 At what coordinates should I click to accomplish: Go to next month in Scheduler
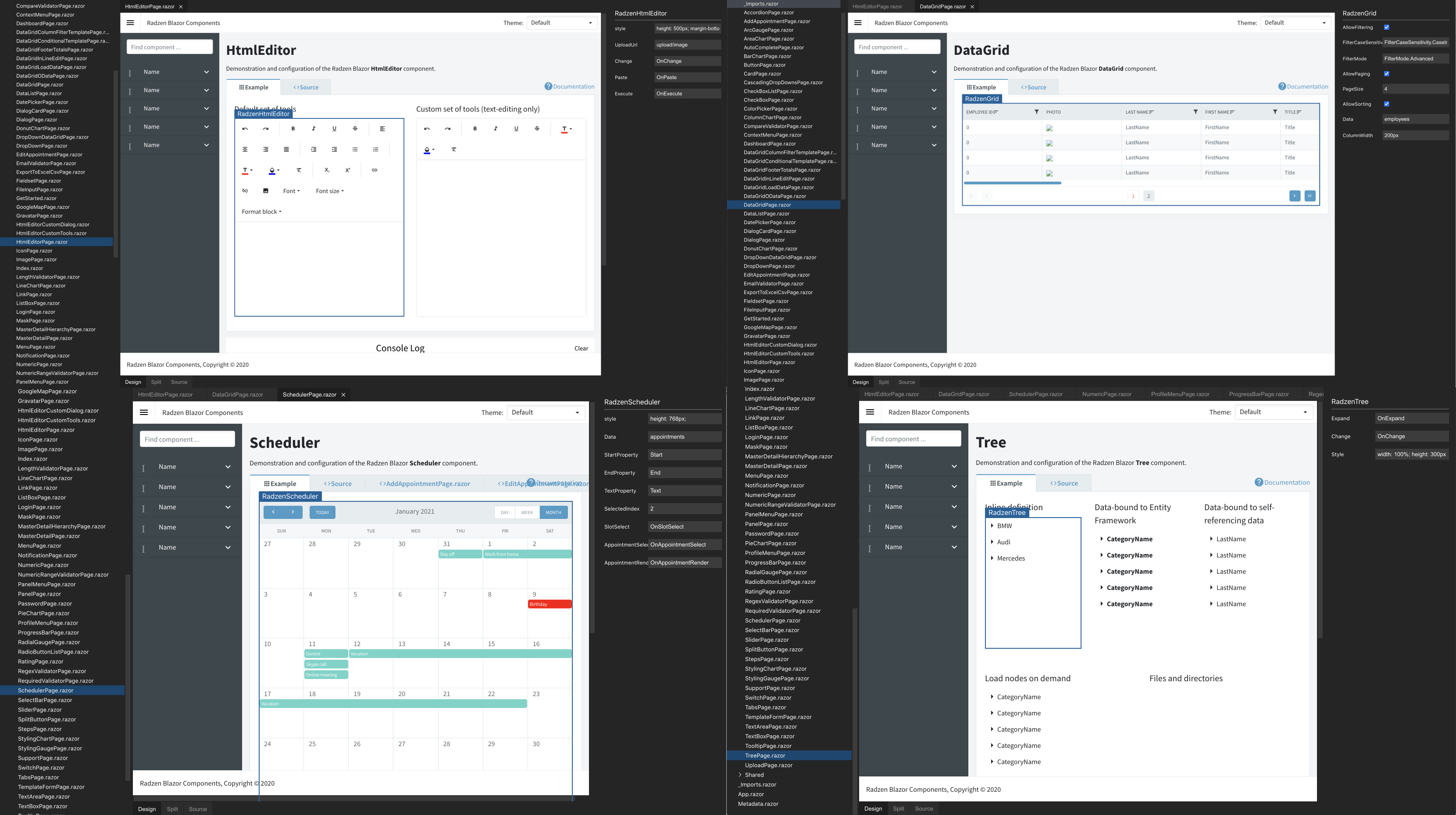[x=293, y=512]
